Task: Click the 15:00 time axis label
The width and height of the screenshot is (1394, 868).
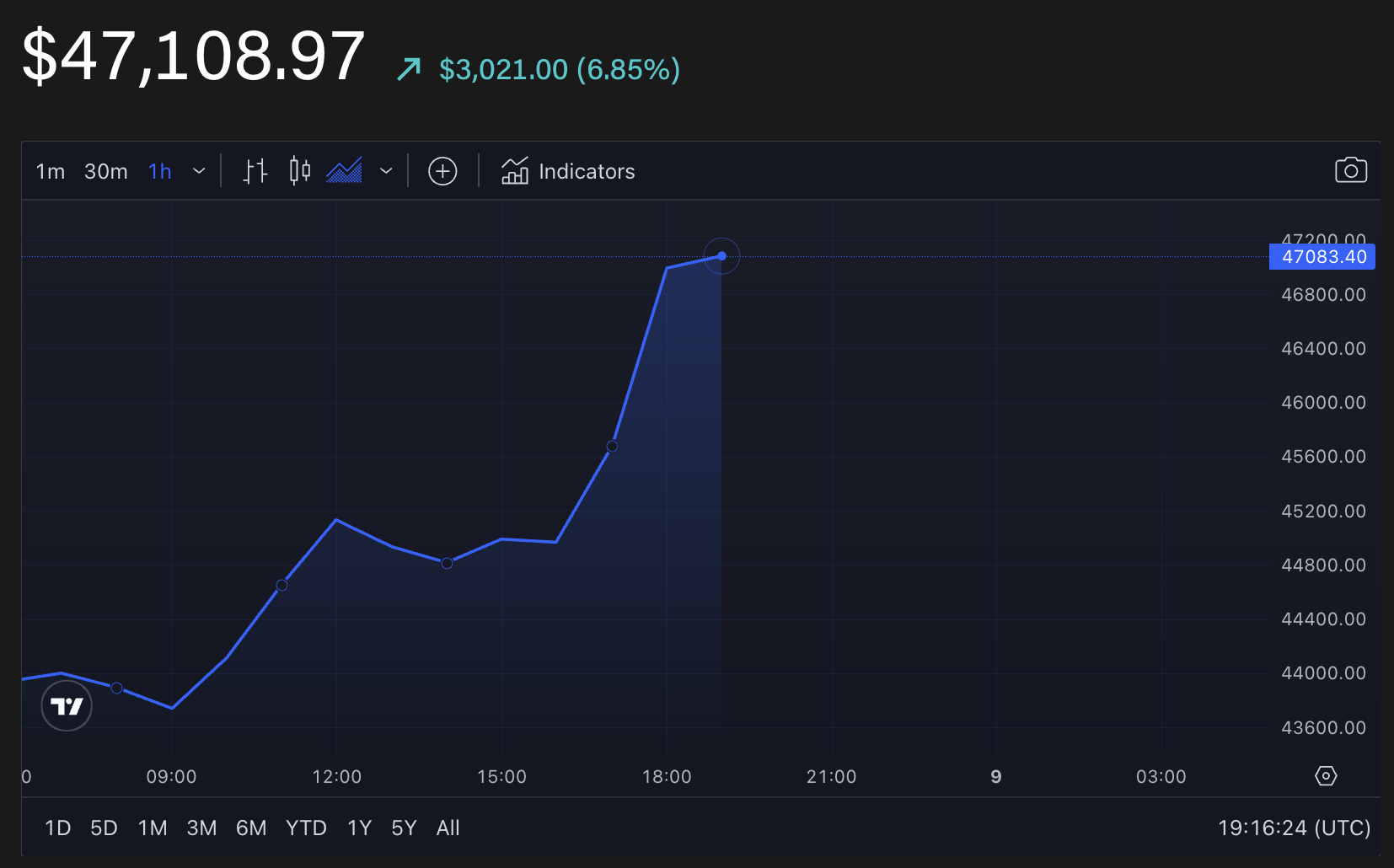Action: point(501,776)
